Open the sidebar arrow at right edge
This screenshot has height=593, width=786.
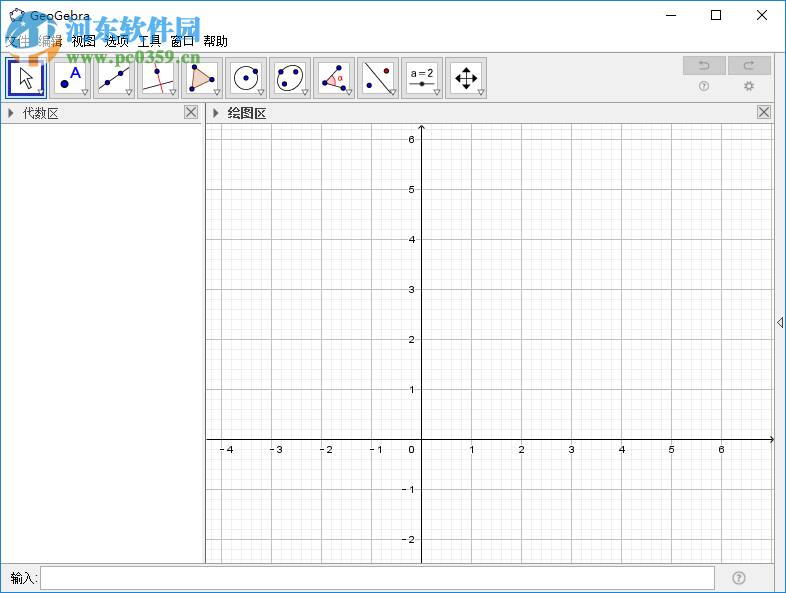tap(780, 322)
